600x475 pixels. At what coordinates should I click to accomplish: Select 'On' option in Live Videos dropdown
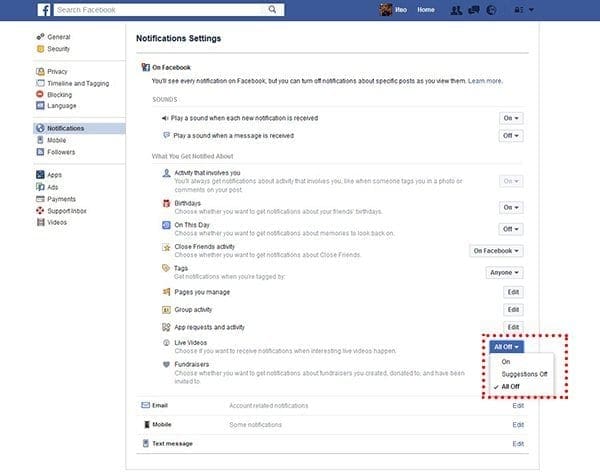(506, 362)
